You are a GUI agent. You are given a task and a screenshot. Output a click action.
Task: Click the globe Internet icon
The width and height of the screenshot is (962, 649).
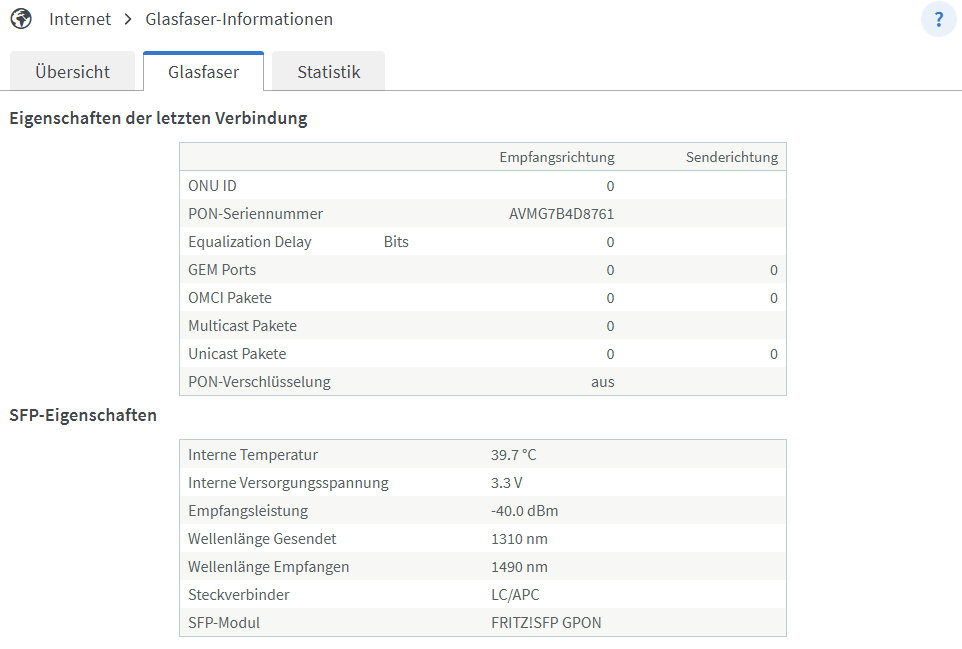(21, 19)
